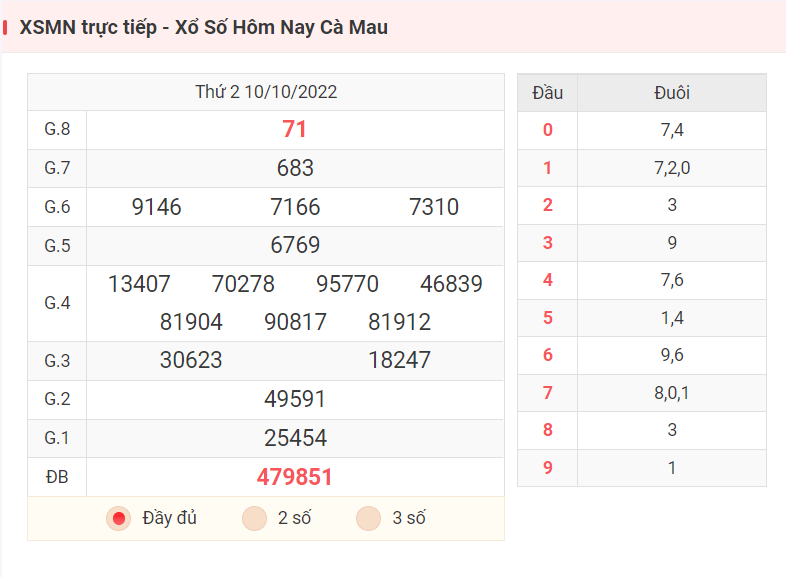Click the G.3 number 30623
This screenshot has width=786, height=577.
point(191,360)
